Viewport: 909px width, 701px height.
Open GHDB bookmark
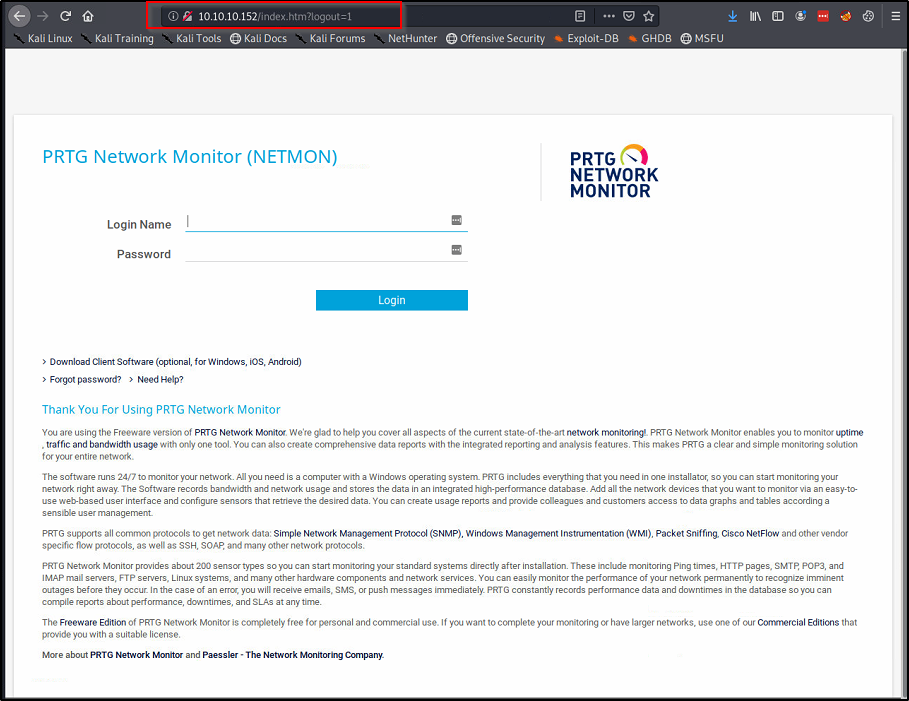tap(650, 38)
